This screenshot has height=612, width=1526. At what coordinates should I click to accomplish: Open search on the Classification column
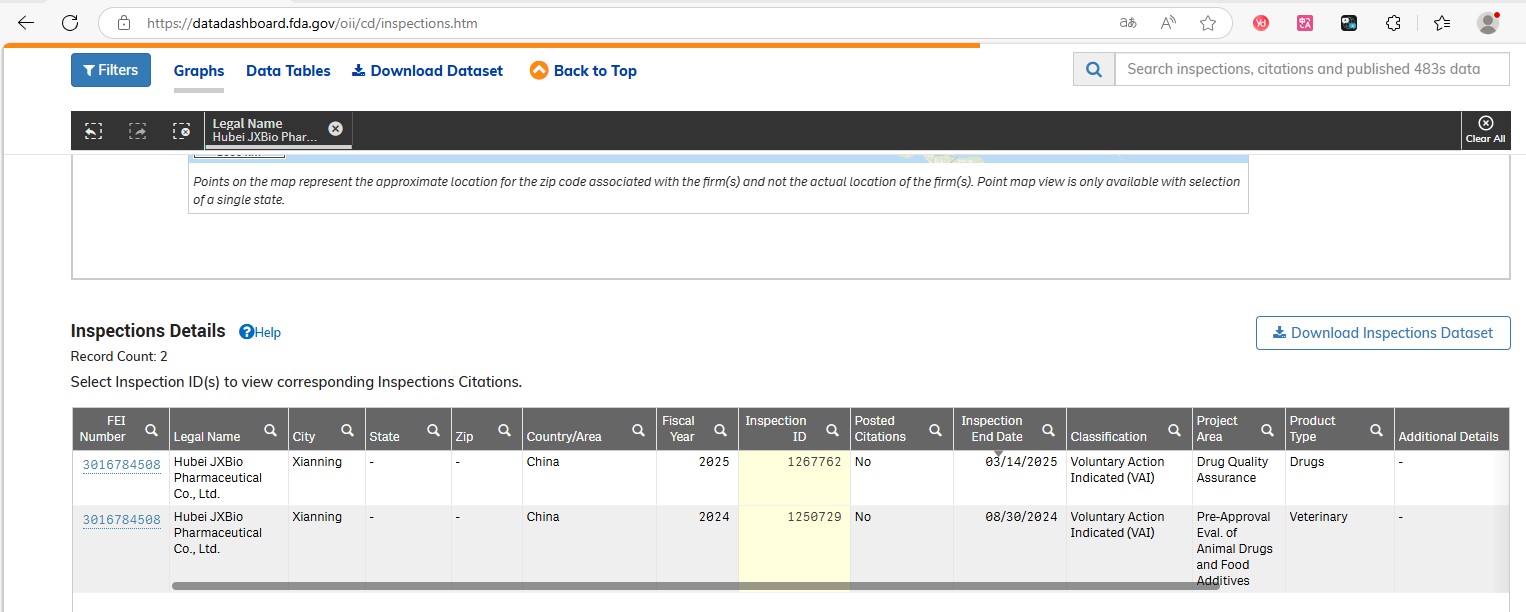[1173, 430]
